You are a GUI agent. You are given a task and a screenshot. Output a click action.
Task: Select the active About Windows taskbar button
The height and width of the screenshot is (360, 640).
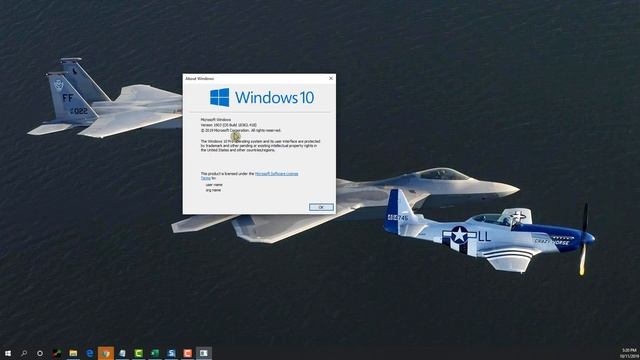[204, 353]
